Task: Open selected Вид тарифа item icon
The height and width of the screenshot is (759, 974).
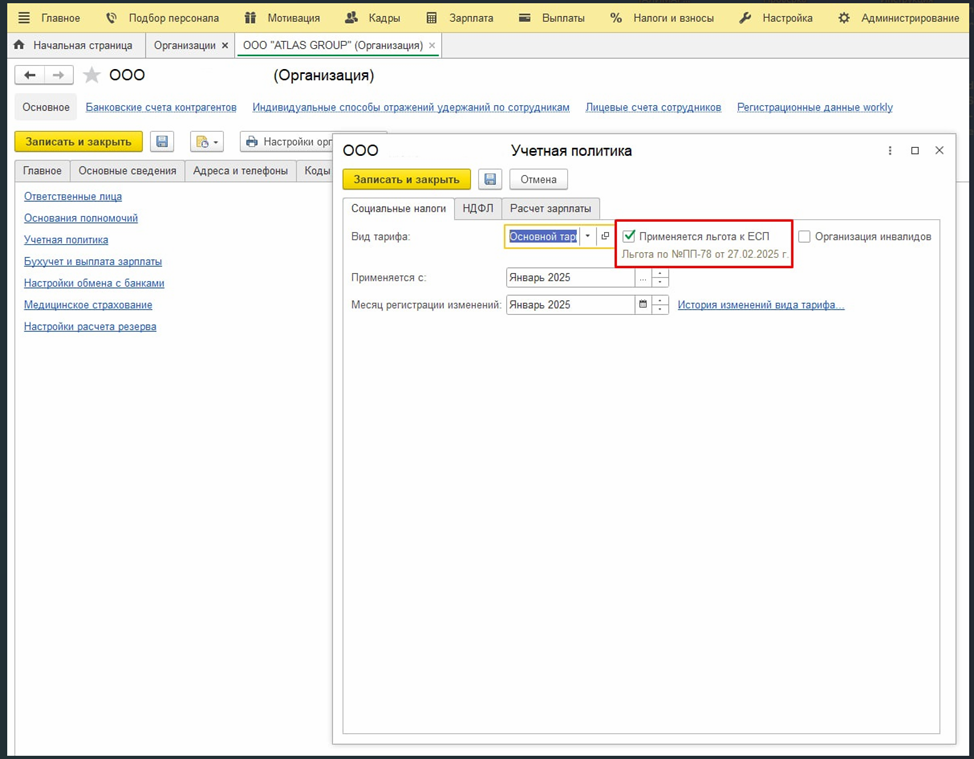Action: (605, 237)
